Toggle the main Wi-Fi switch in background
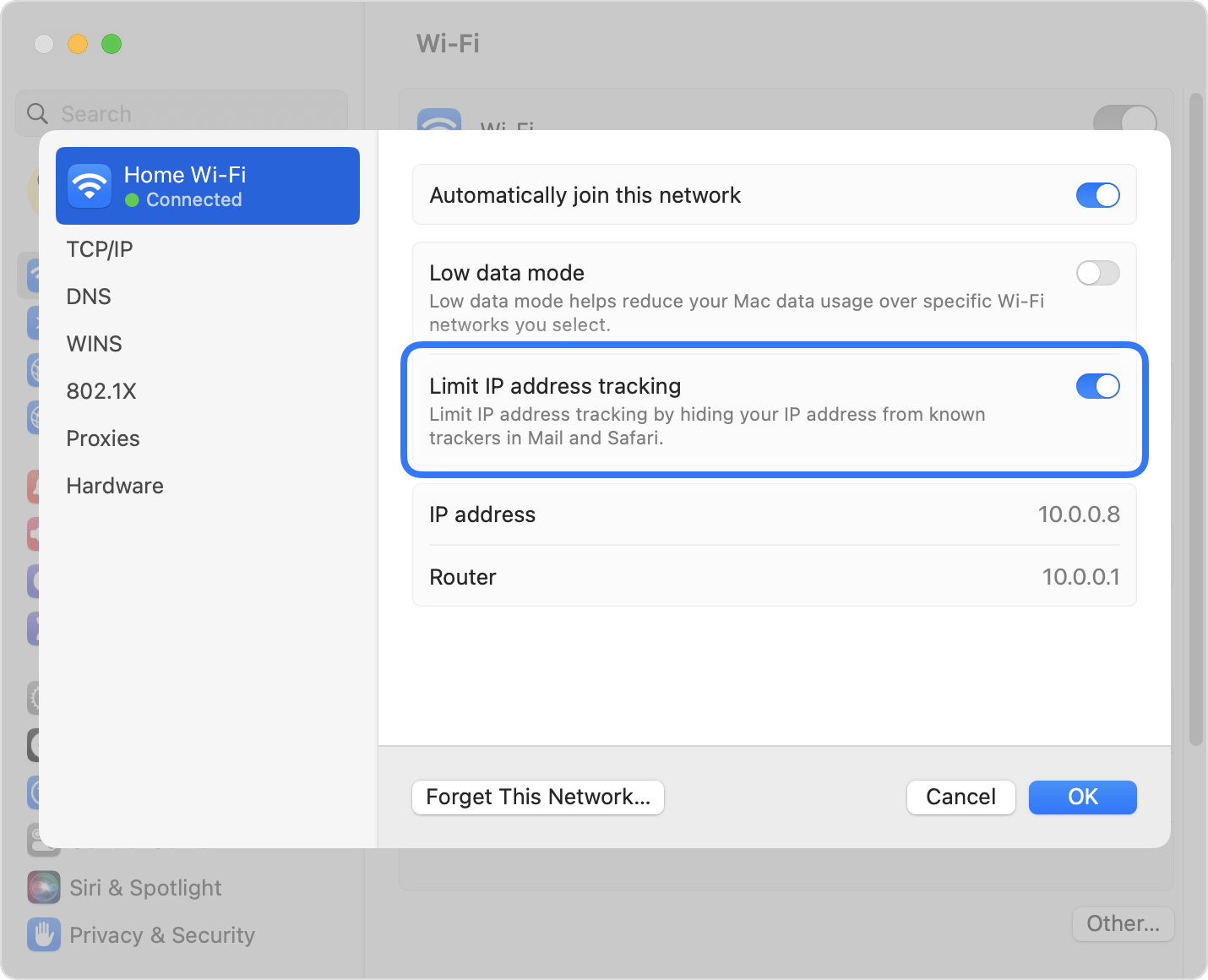The image size is (1208, 980). (x=1124, y=118)
